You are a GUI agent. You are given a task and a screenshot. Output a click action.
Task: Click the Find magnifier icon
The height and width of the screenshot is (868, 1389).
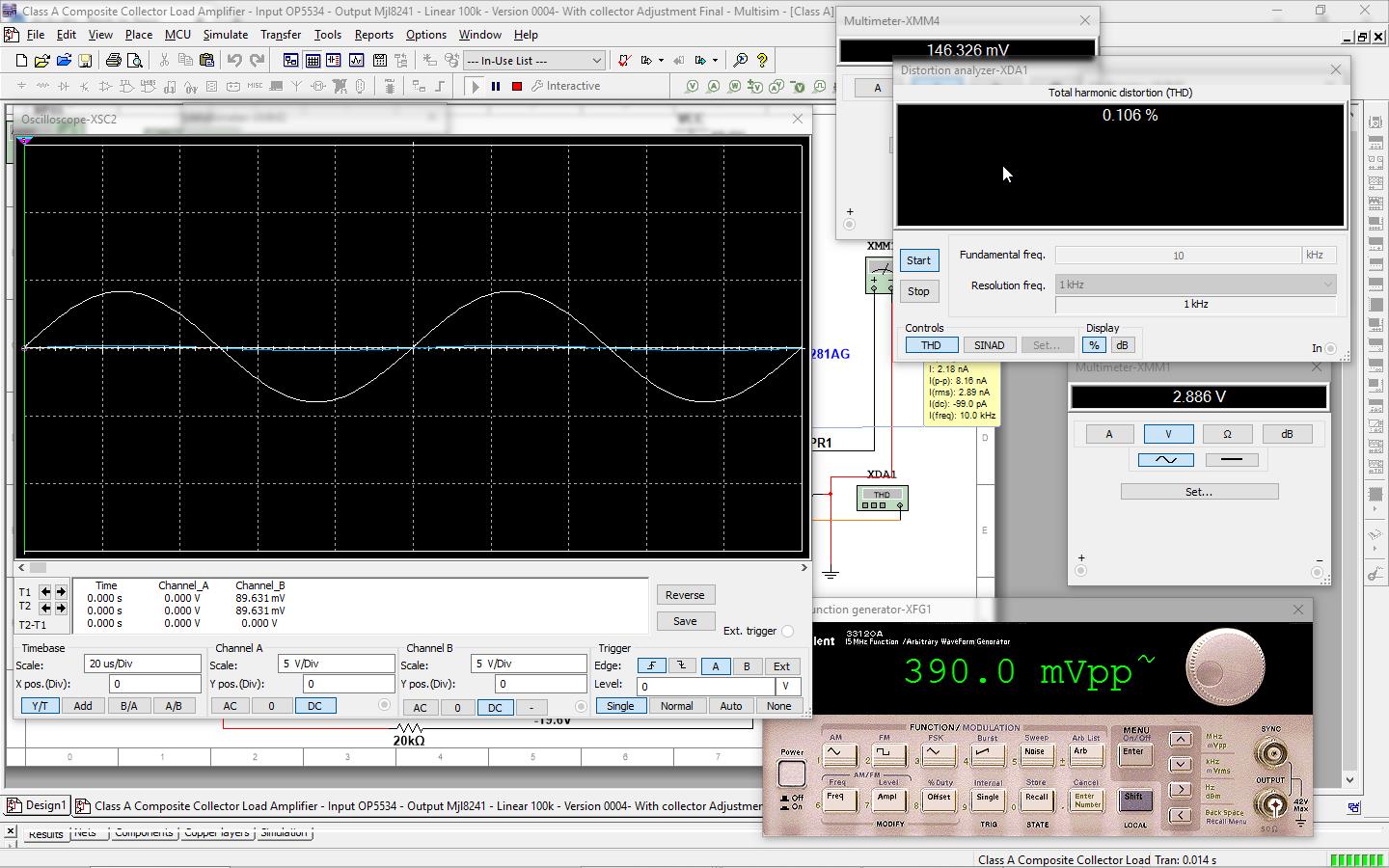[740, 60]
